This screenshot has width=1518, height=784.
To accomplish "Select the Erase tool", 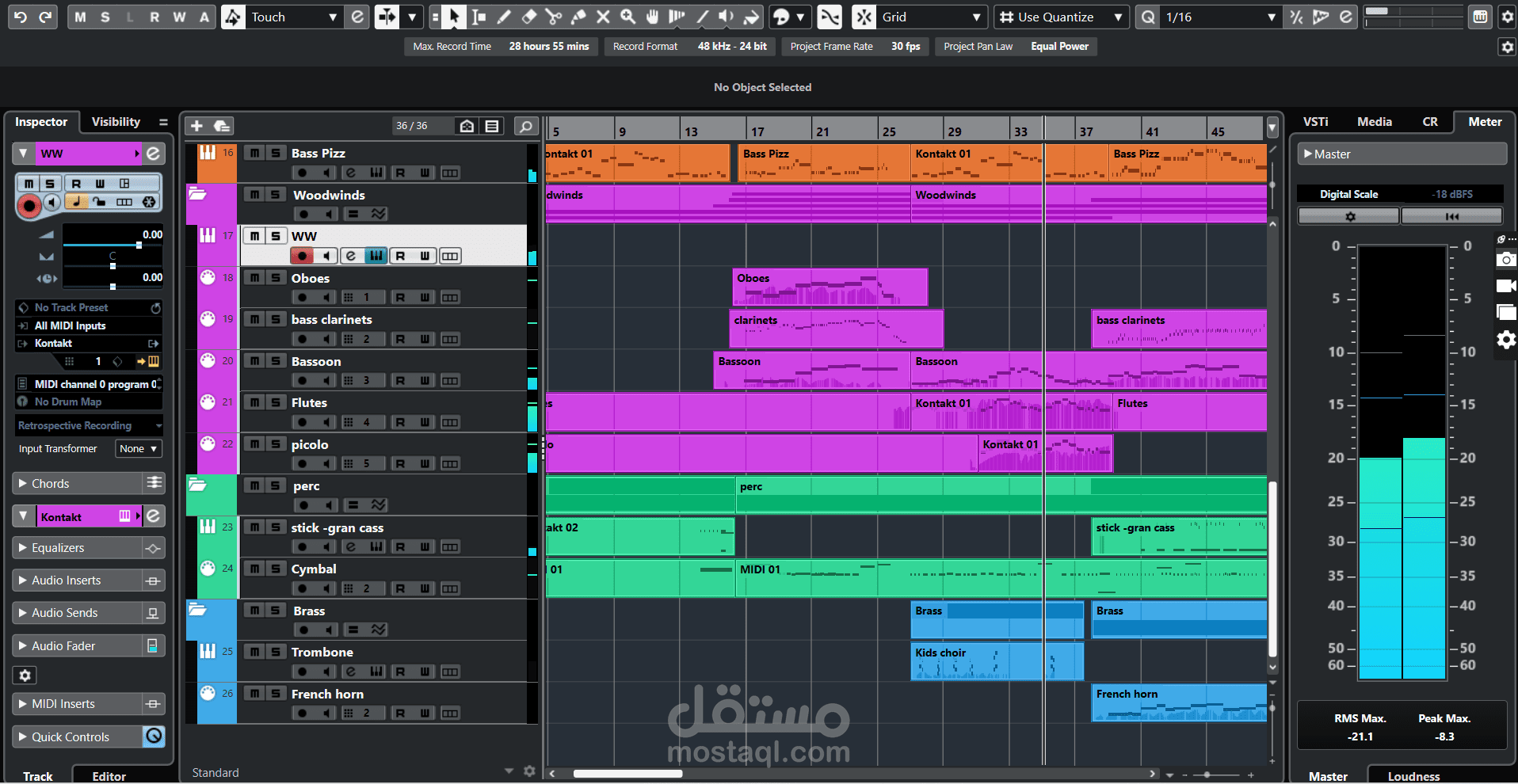I will tap(528, 17).
